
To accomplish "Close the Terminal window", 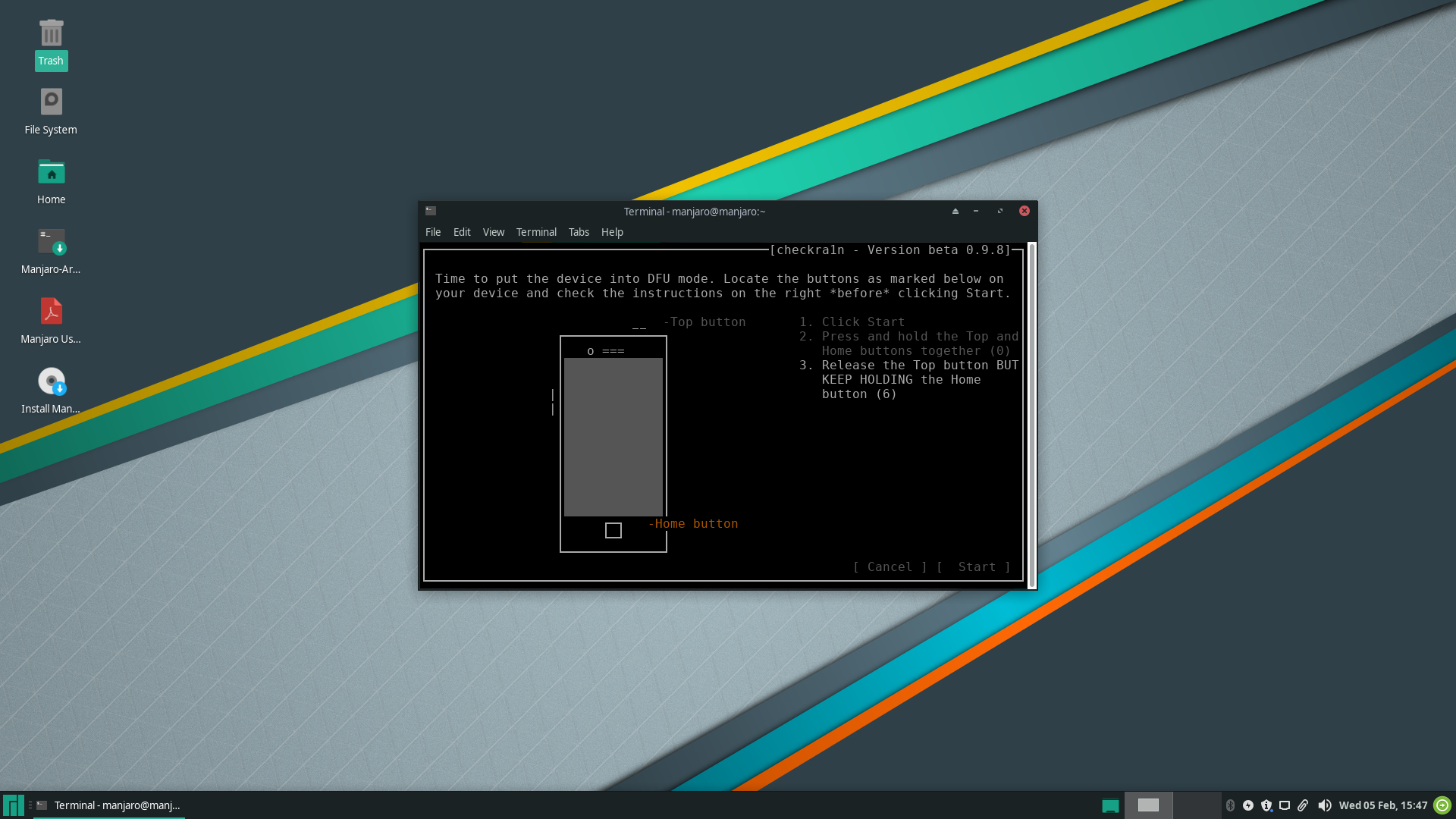I will tap(1025, 211).
